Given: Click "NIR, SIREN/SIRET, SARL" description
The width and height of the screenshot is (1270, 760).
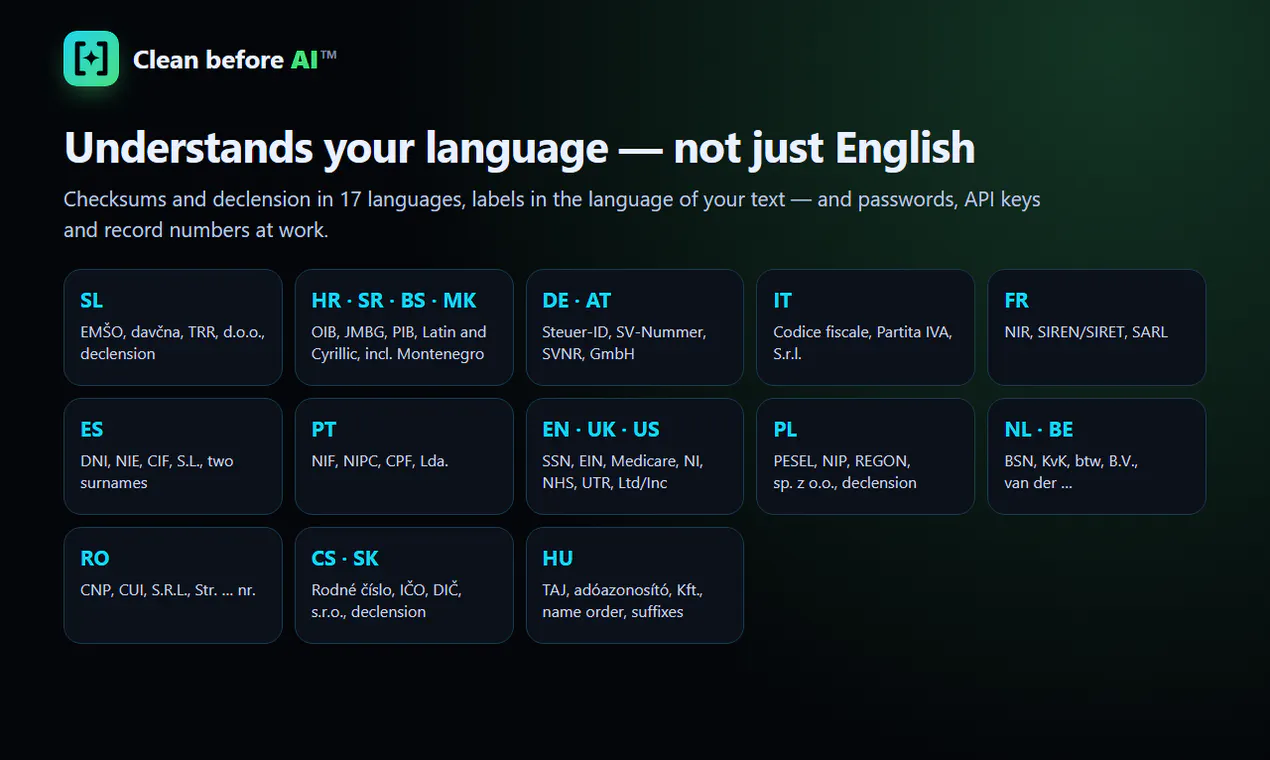Looking at the screenshot, I should click(x=1086, y=332).
